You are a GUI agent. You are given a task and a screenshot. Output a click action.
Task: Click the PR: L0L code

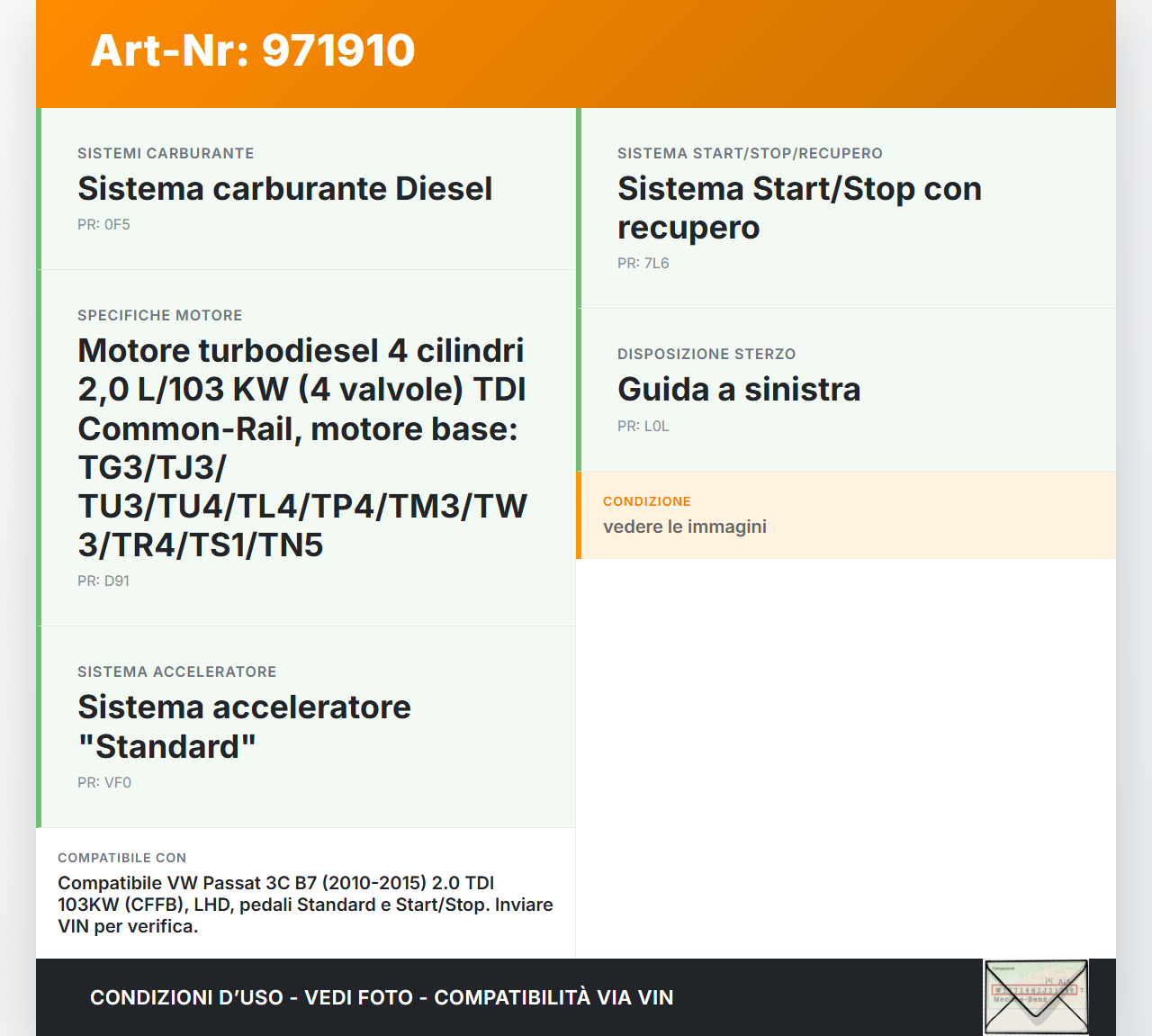pyautogui.click(x=643, y=427)
